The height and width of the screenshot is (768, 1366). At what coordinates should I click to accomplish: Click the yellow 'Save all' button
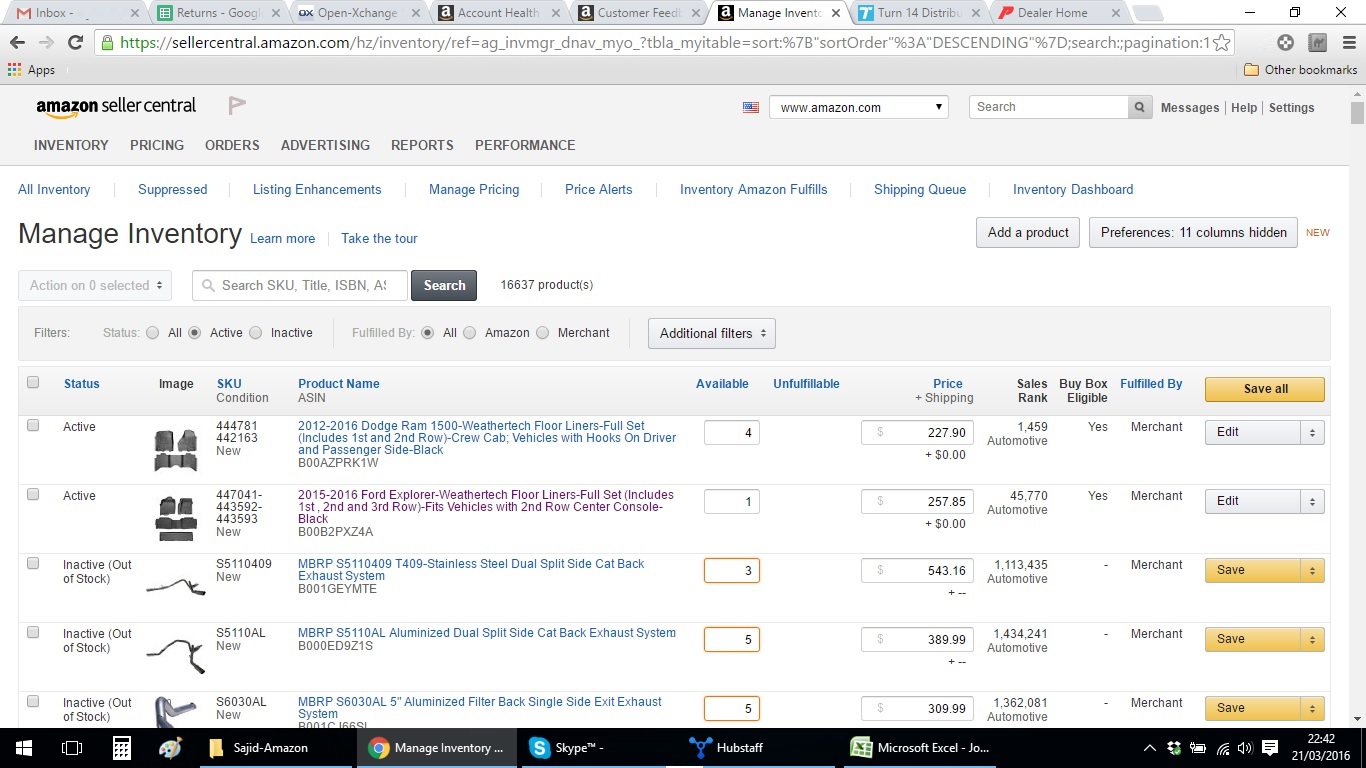coord(1265,389)
